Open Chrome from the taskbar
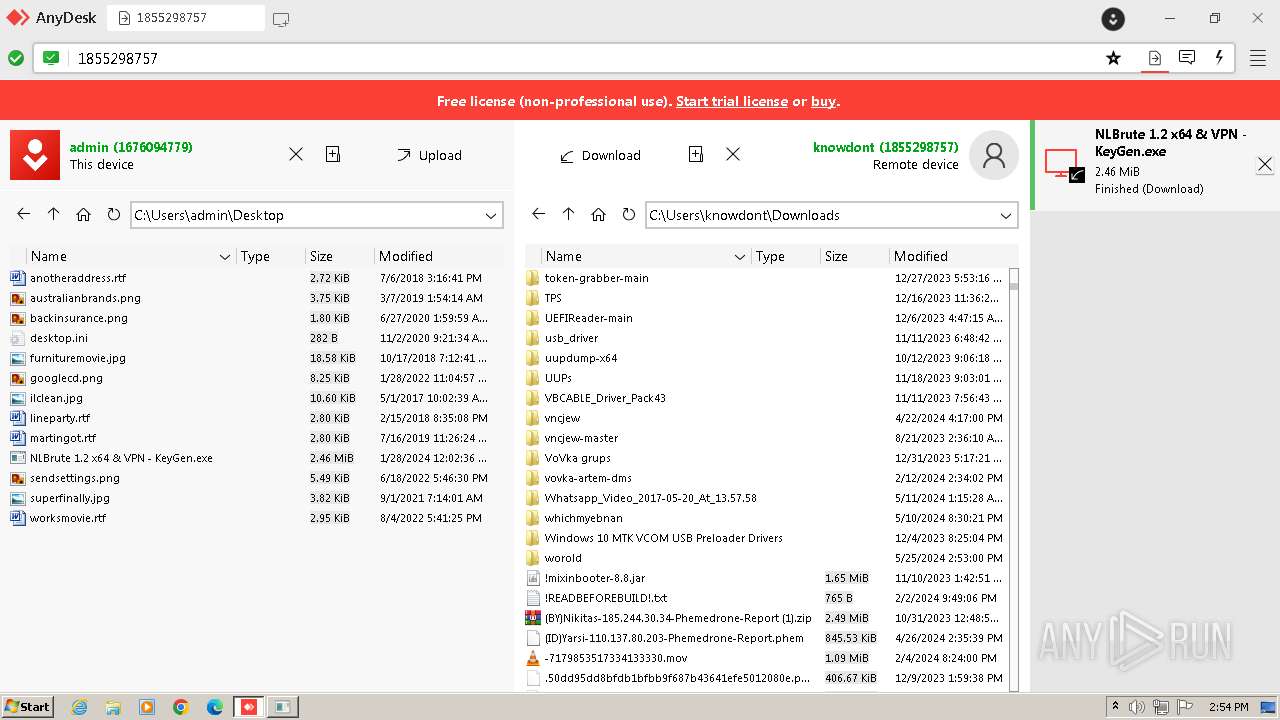This screenshot has width=1280, height=720. click(x=181, y=707)
